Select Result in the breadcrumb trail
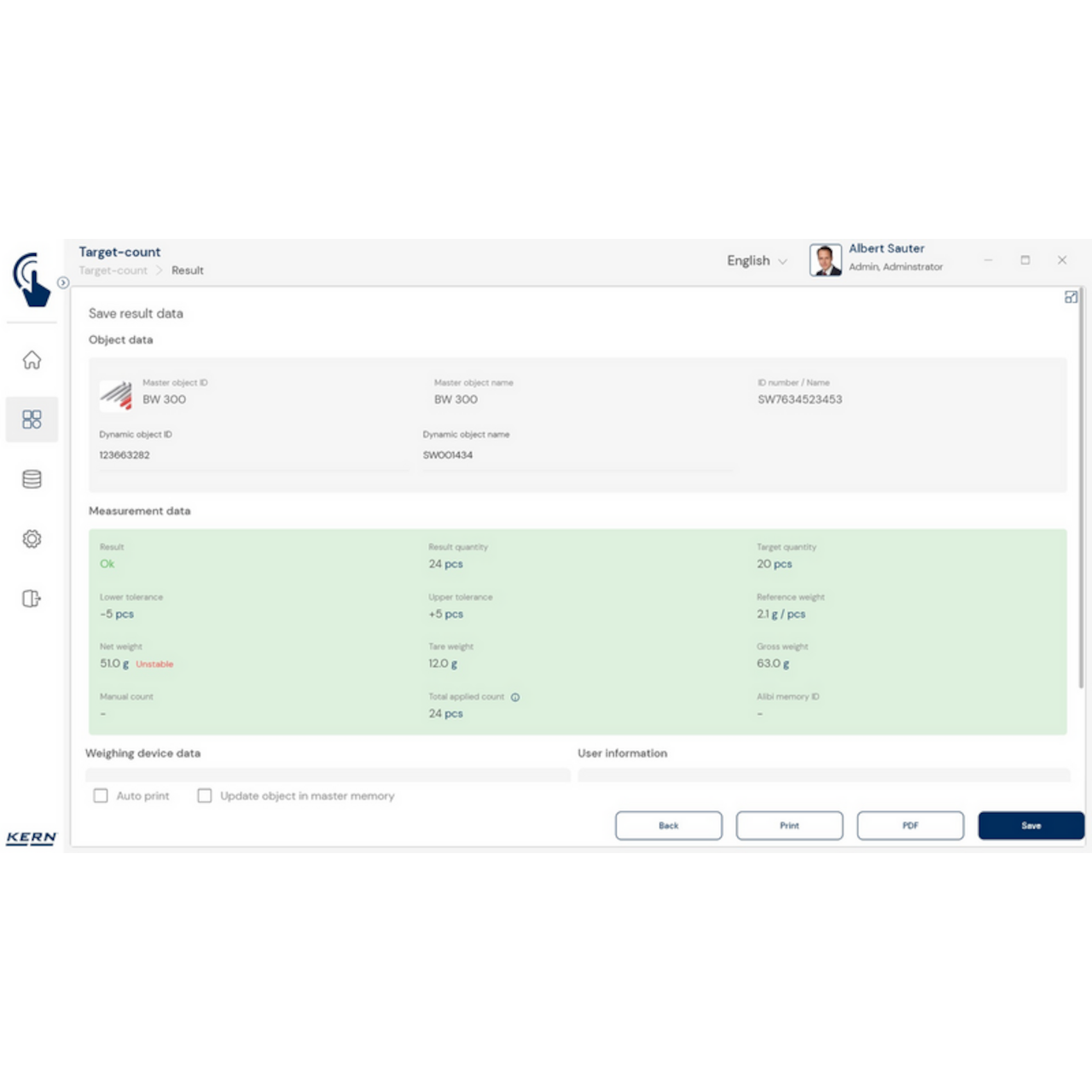1092x1092 pixels. [188, 270]
